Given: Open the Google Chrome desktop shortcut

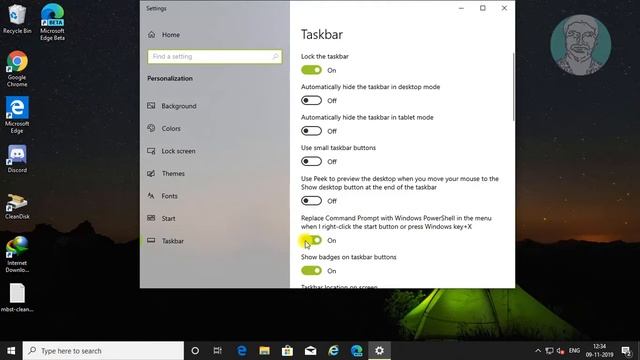Looking at the screenshot, I should [17, 69].
